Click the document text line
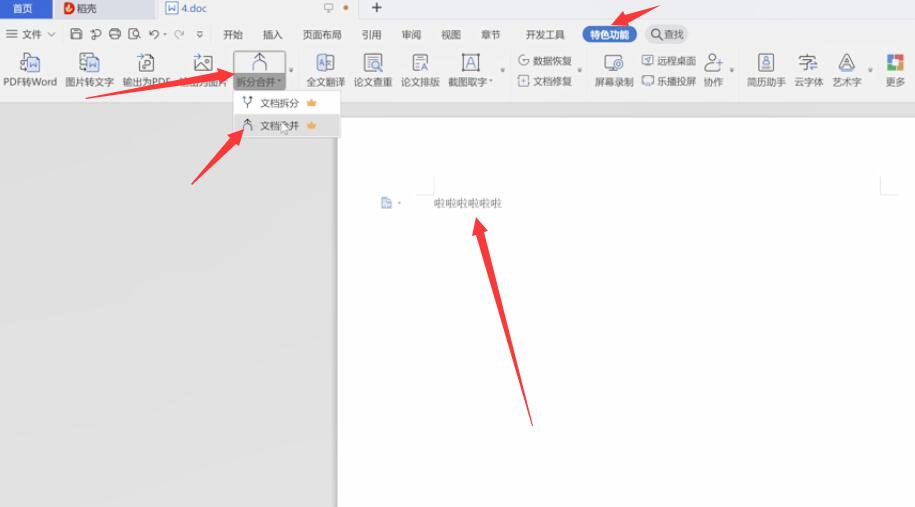 [467, 203]
